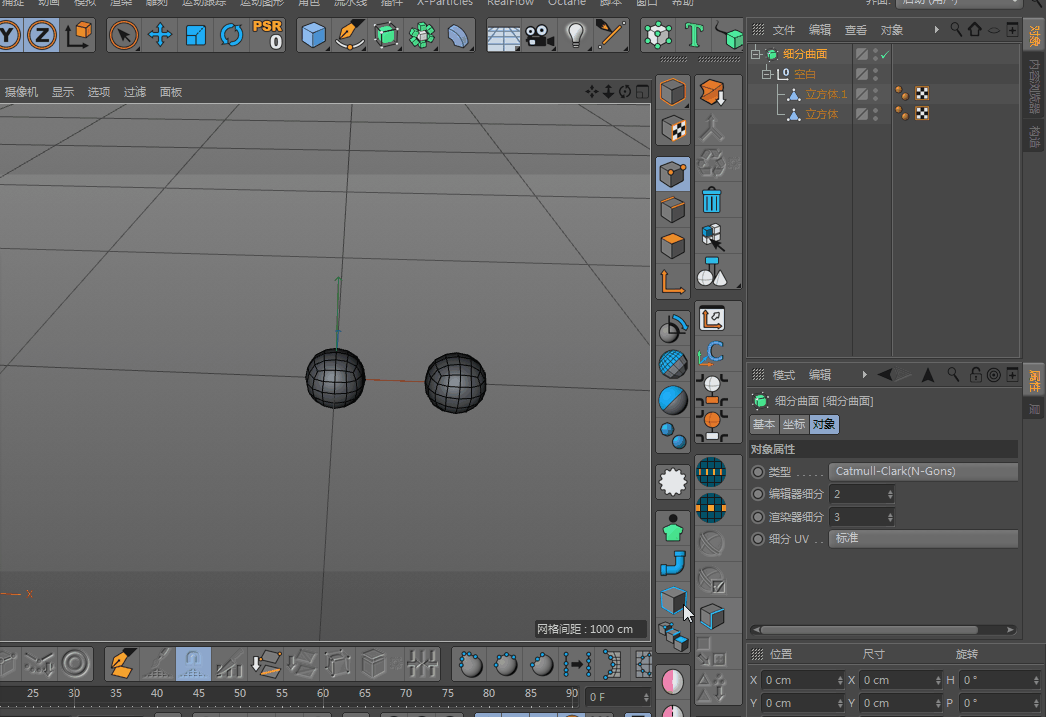This screenshot has width=1046, height=717.
Task: Click the white gear-shaped icon
Action: [x=672, y=482]
